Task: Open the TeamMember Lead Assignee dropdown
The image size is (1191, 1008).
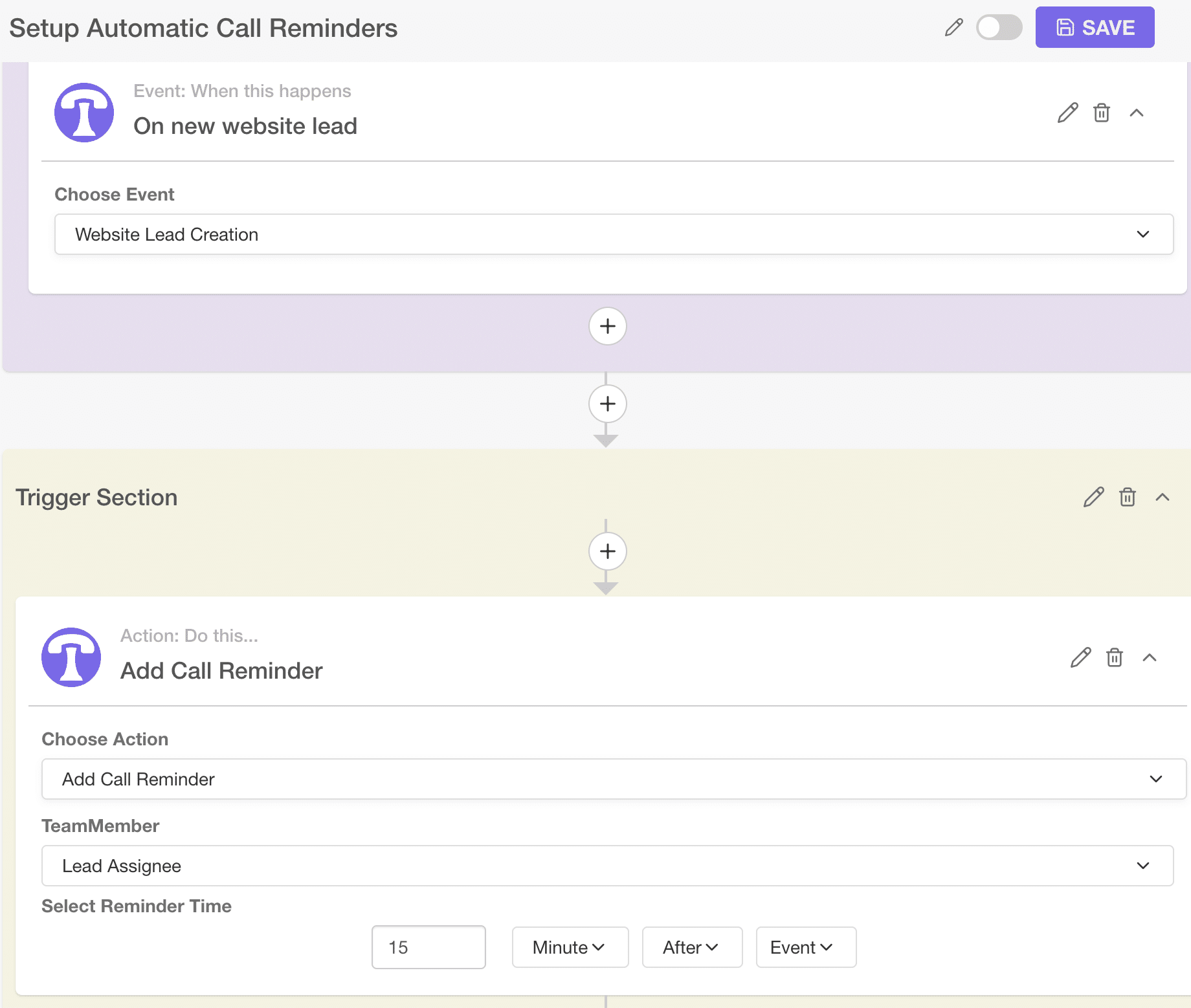Action: [x=607, y=866]
